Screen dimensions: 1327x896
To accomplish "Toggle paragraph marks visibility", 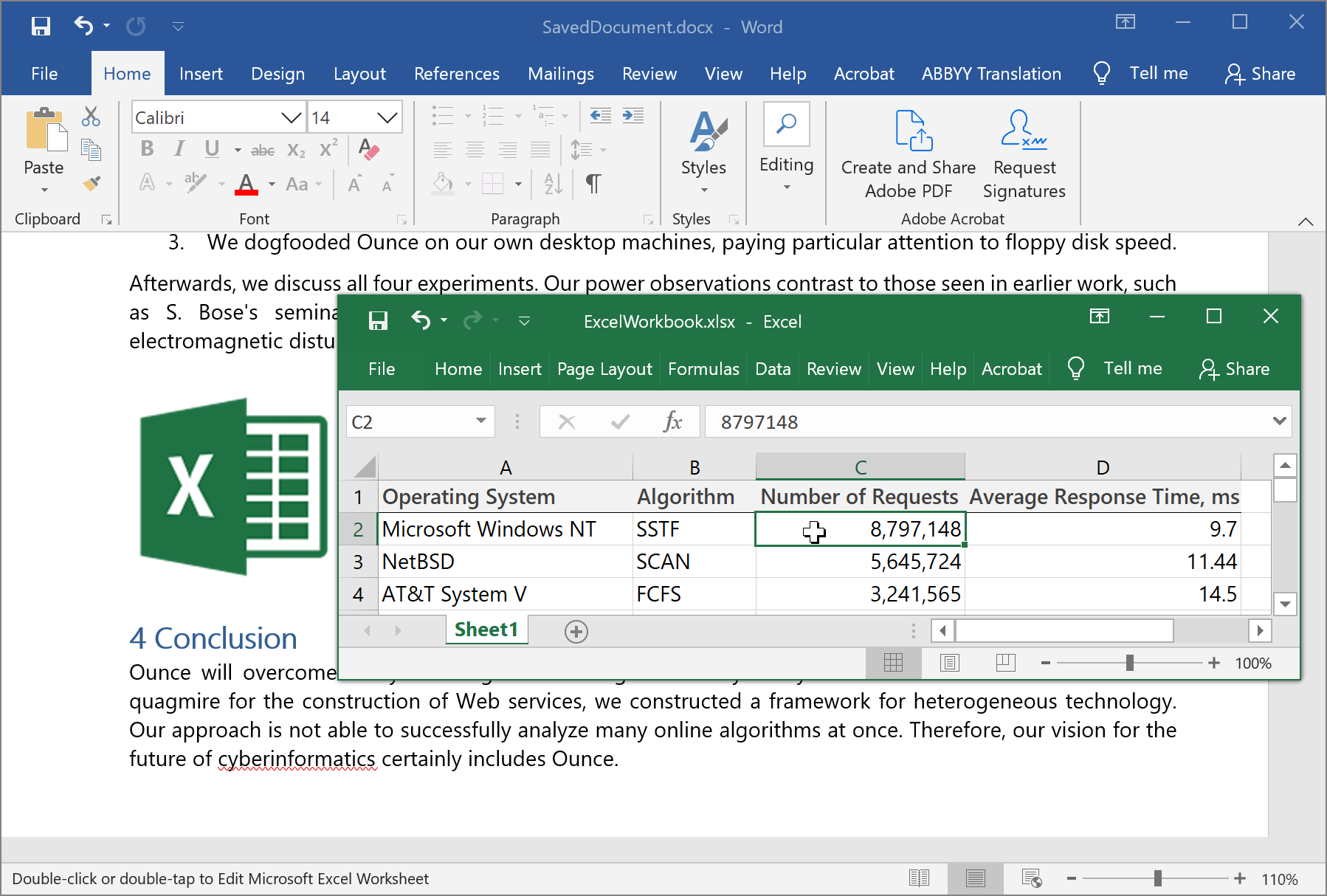I will pos(593,183).
